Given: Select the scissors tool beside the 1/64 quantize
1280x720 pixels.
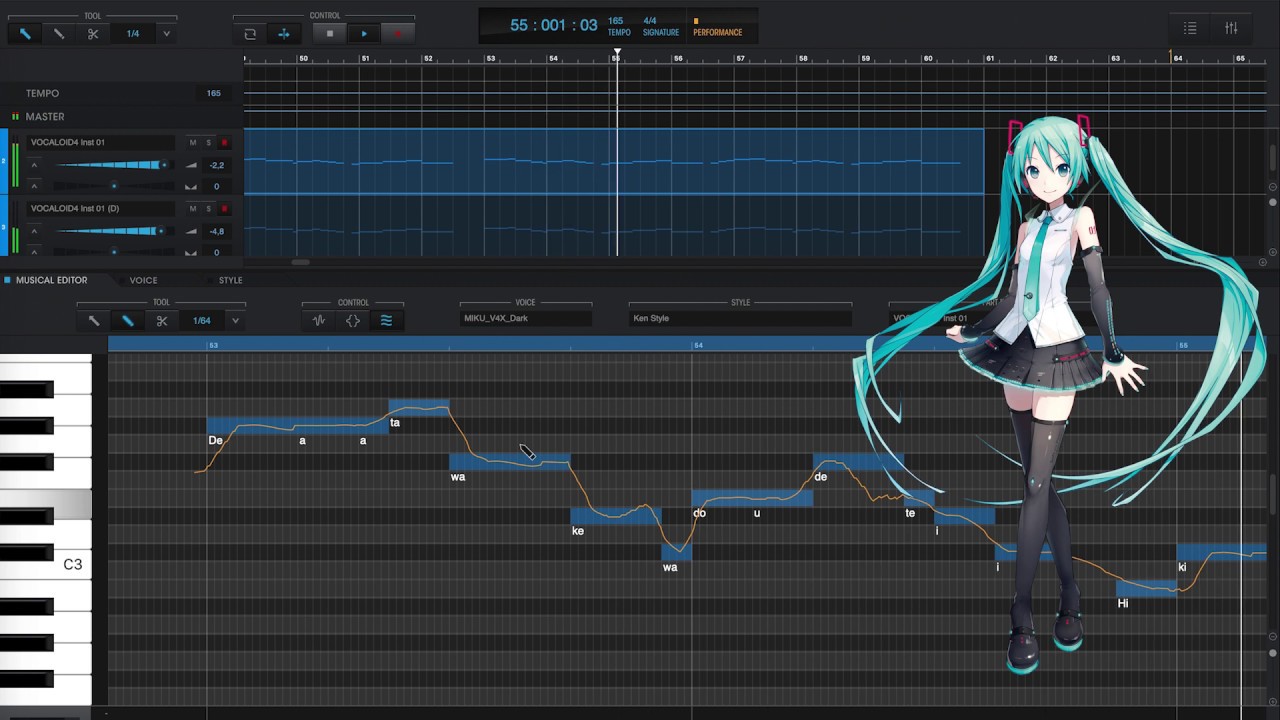Looking at the screenshot, I should tap(162, 321).
